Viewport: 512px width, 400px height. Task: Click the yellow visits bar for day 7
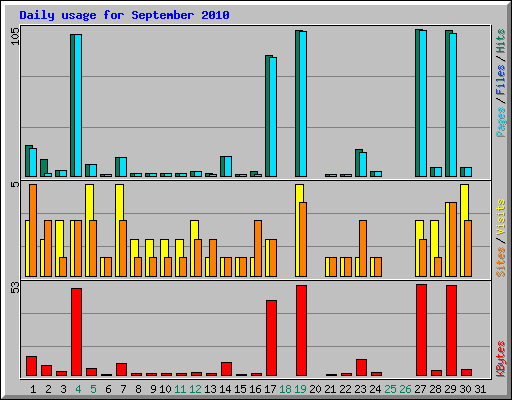[x=119, y=230]
